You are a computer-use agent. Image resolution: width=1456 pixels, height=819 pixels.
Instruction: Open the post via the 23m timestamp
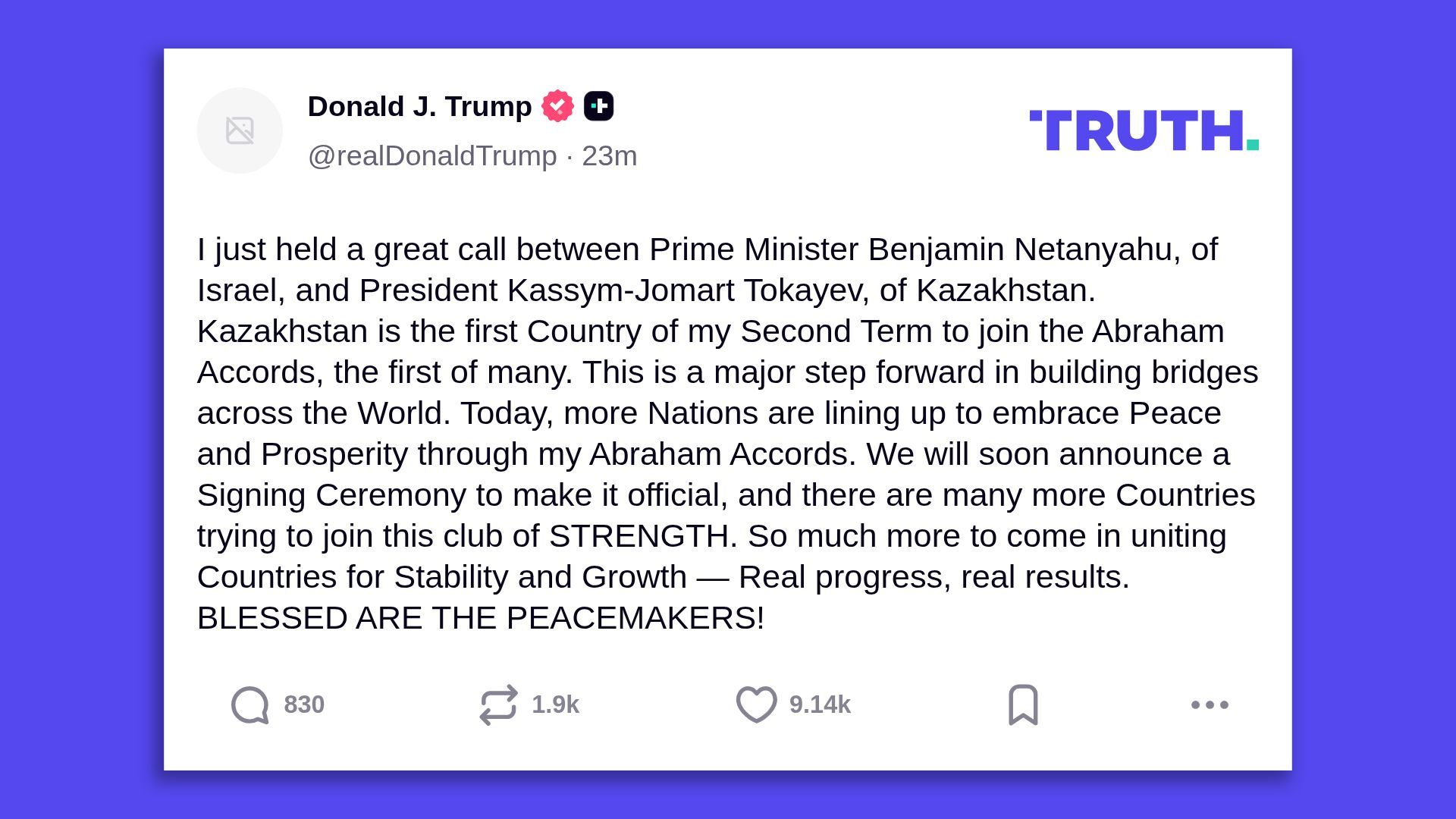(x=610, y=155)
